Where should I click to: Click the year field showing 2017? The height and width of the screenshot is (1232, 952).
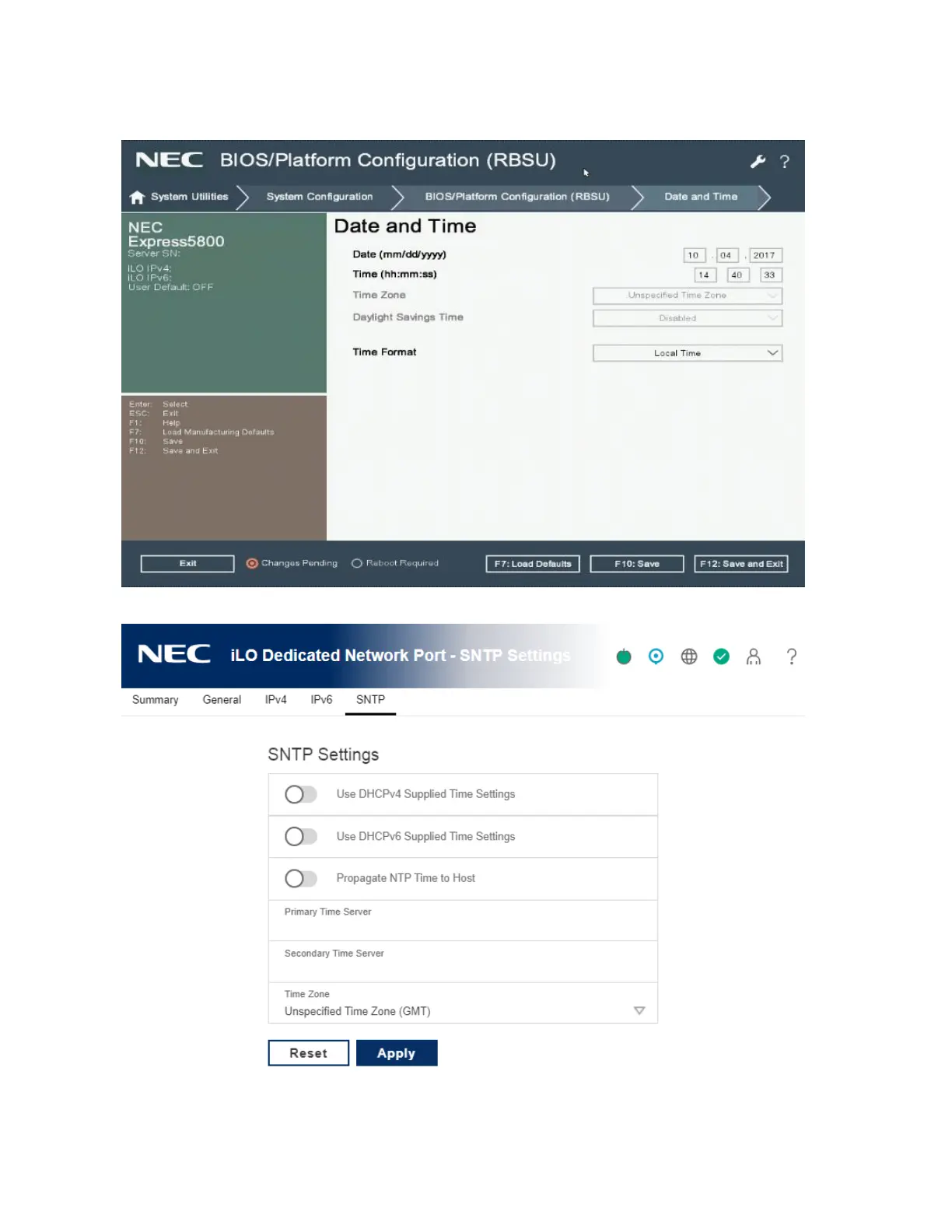(x=765, y=255)
